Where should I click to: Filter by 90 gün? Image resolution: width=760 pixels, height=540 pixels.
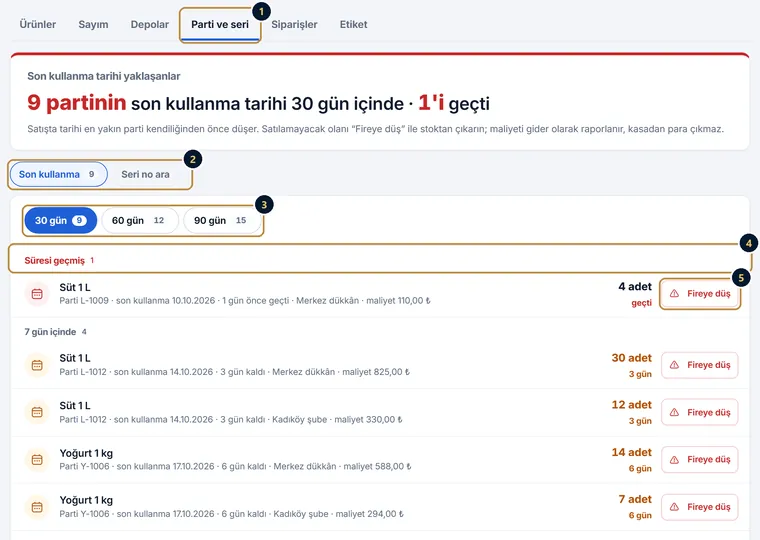222,221
